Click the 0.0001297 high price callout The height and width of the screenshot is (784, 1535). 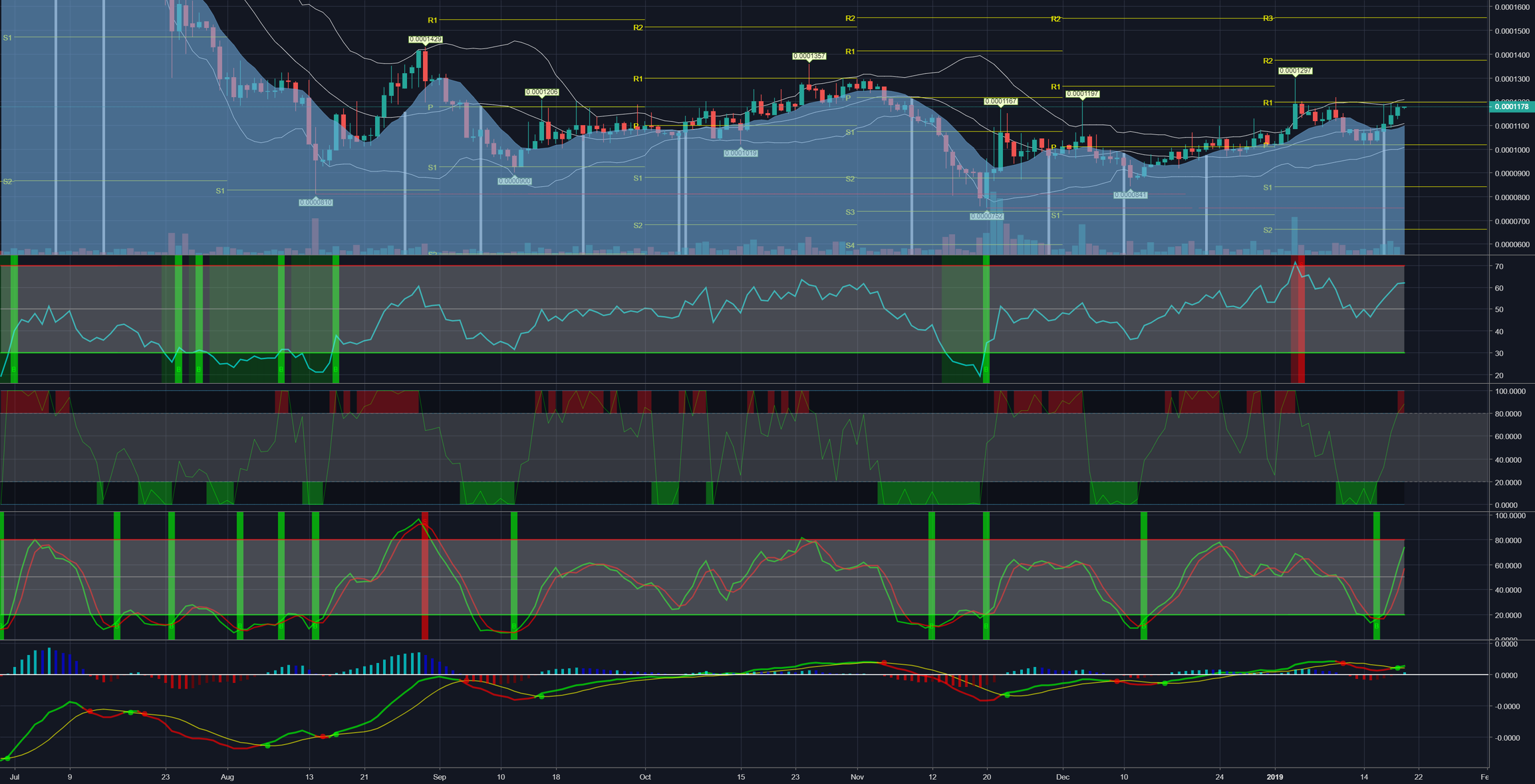pos(1295,71)
